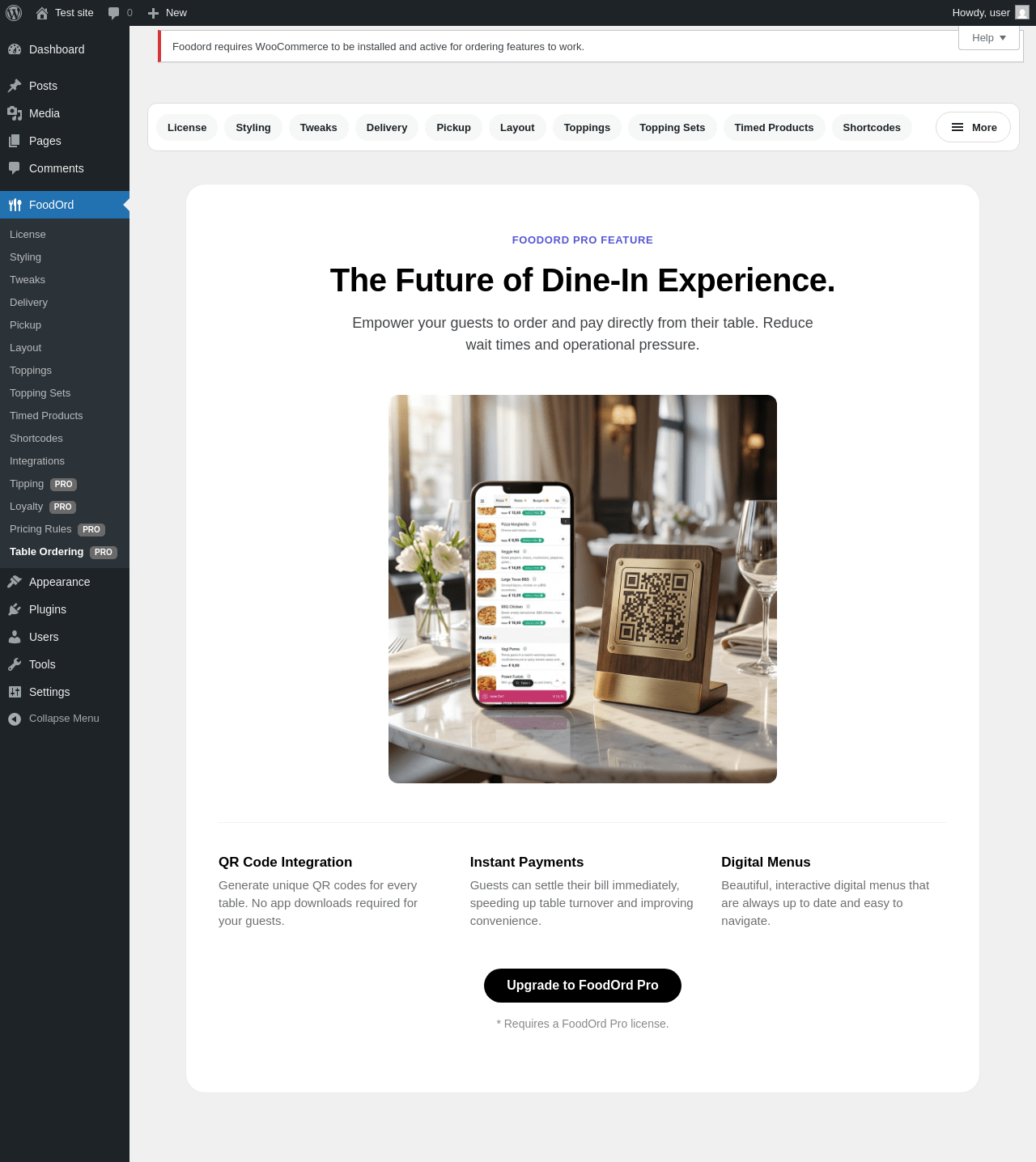Click the Dashboard gauge icon
This screenshot has width=1036, height=1162.
click(15, 49)
